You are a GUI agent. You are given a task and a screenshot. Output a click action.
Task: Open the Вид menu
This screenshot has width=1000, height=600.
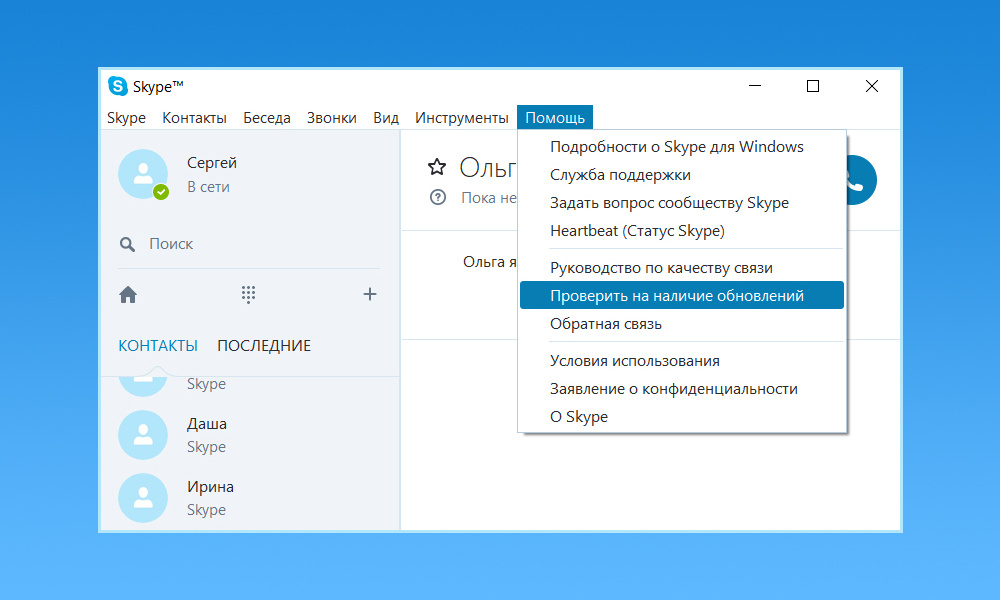pyautogui.click(x=386, y=118)
